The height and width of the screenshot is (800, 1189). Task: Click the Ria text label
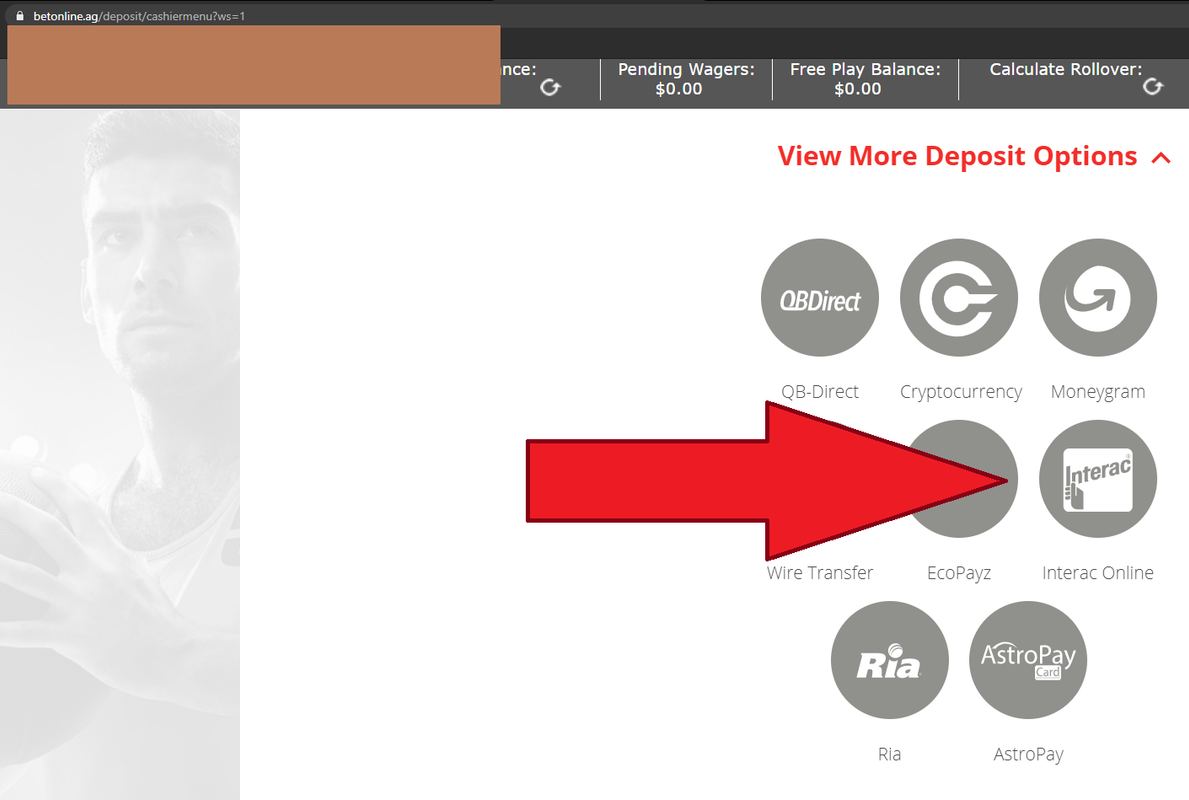pos(889,754)
